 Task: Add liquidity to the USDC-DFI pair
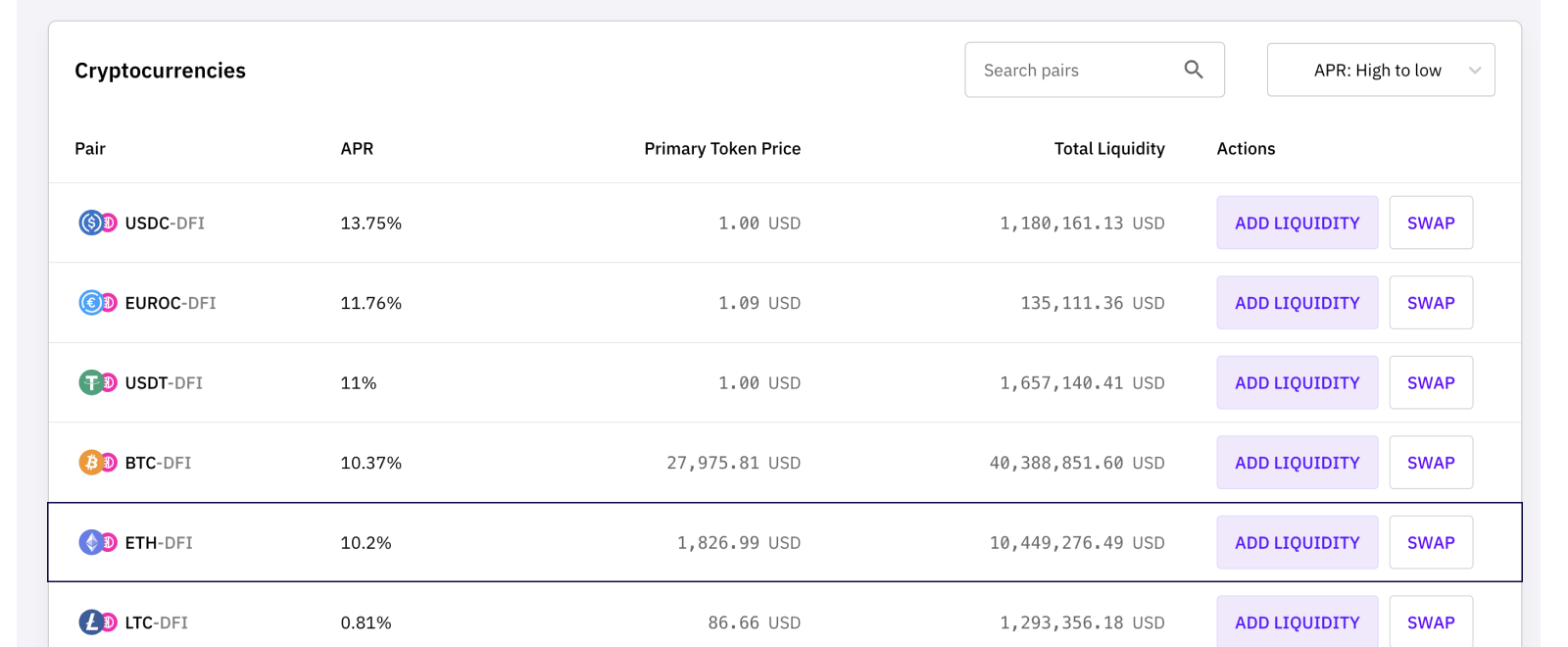pyautogui.click(x=1297, y=224)
